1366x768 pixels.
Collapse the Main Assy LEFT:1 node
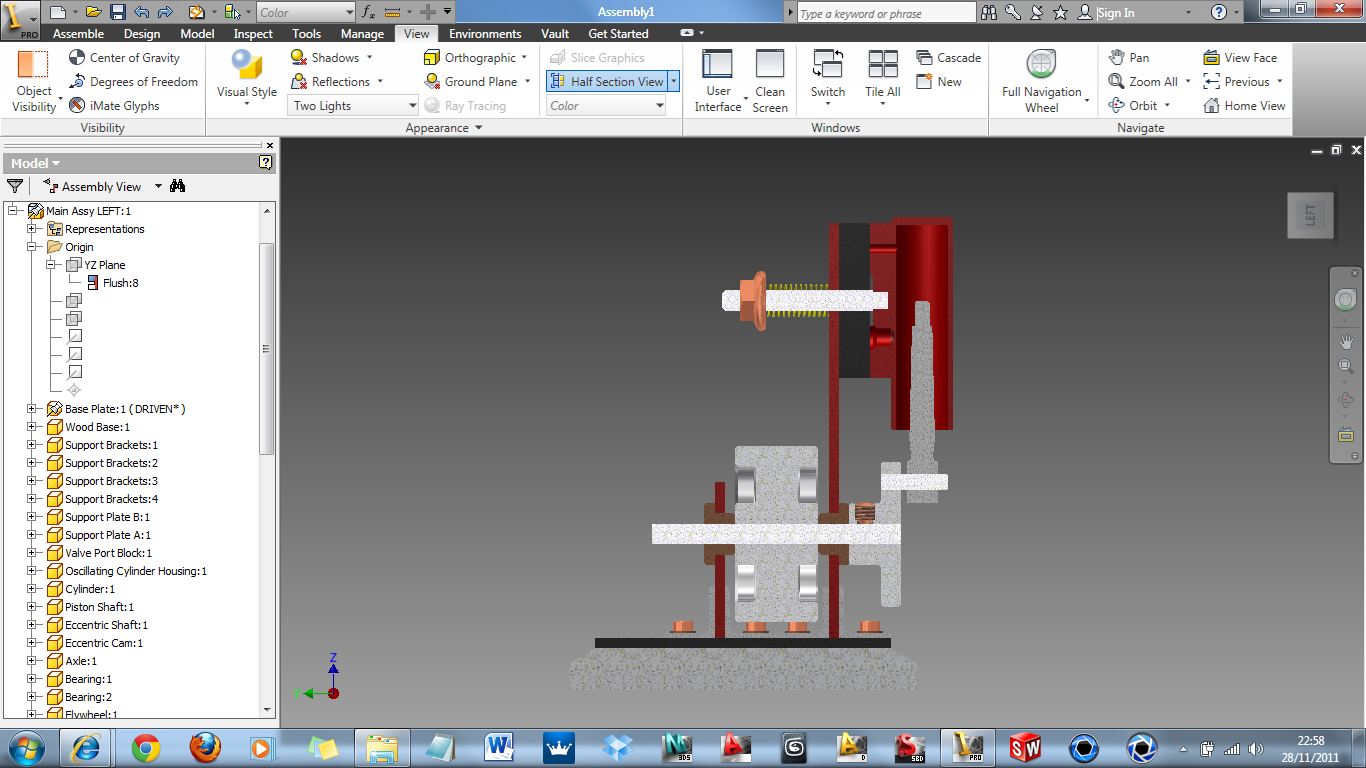pos(14,211)
